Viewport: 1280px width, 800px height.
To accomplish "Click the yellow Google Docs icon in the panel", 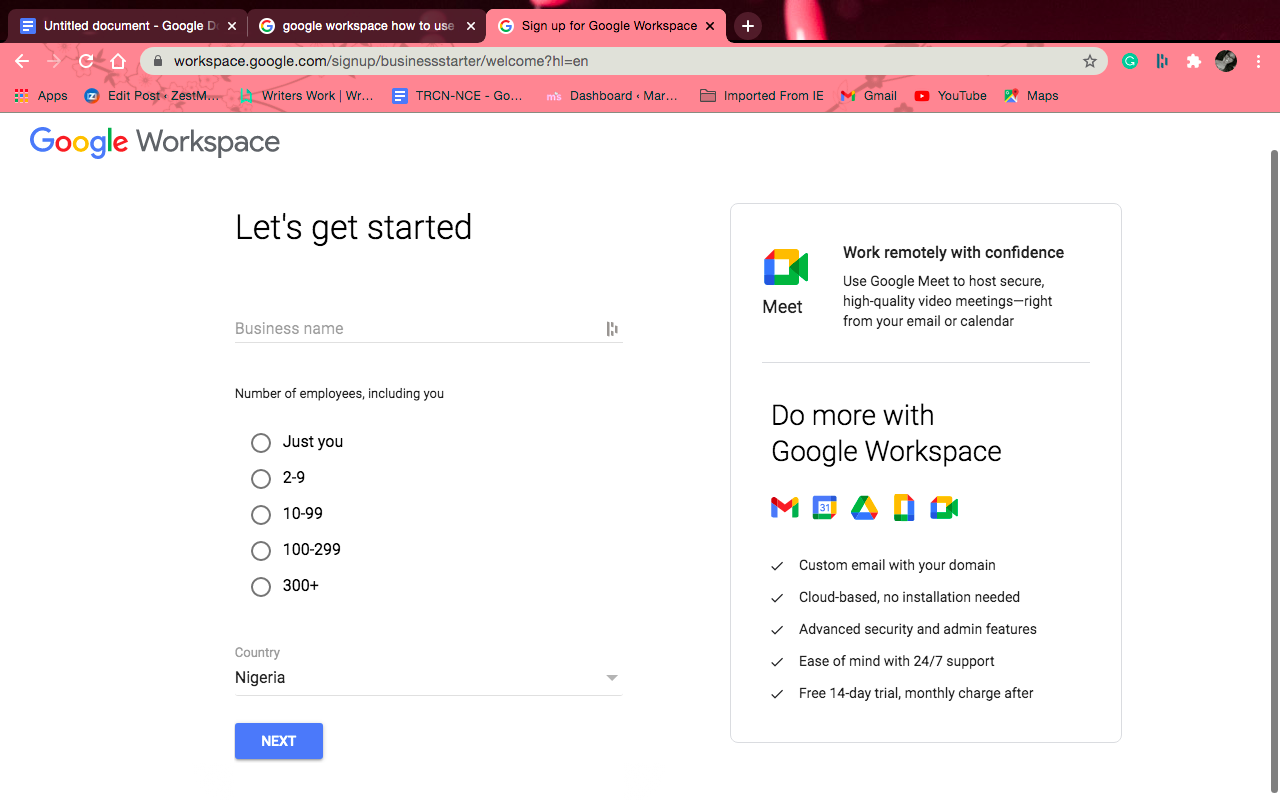I will point(904,507).
